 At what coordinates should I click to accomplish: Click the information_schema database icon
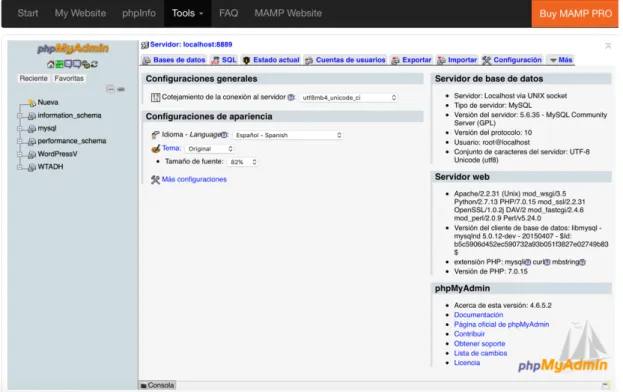32,116
